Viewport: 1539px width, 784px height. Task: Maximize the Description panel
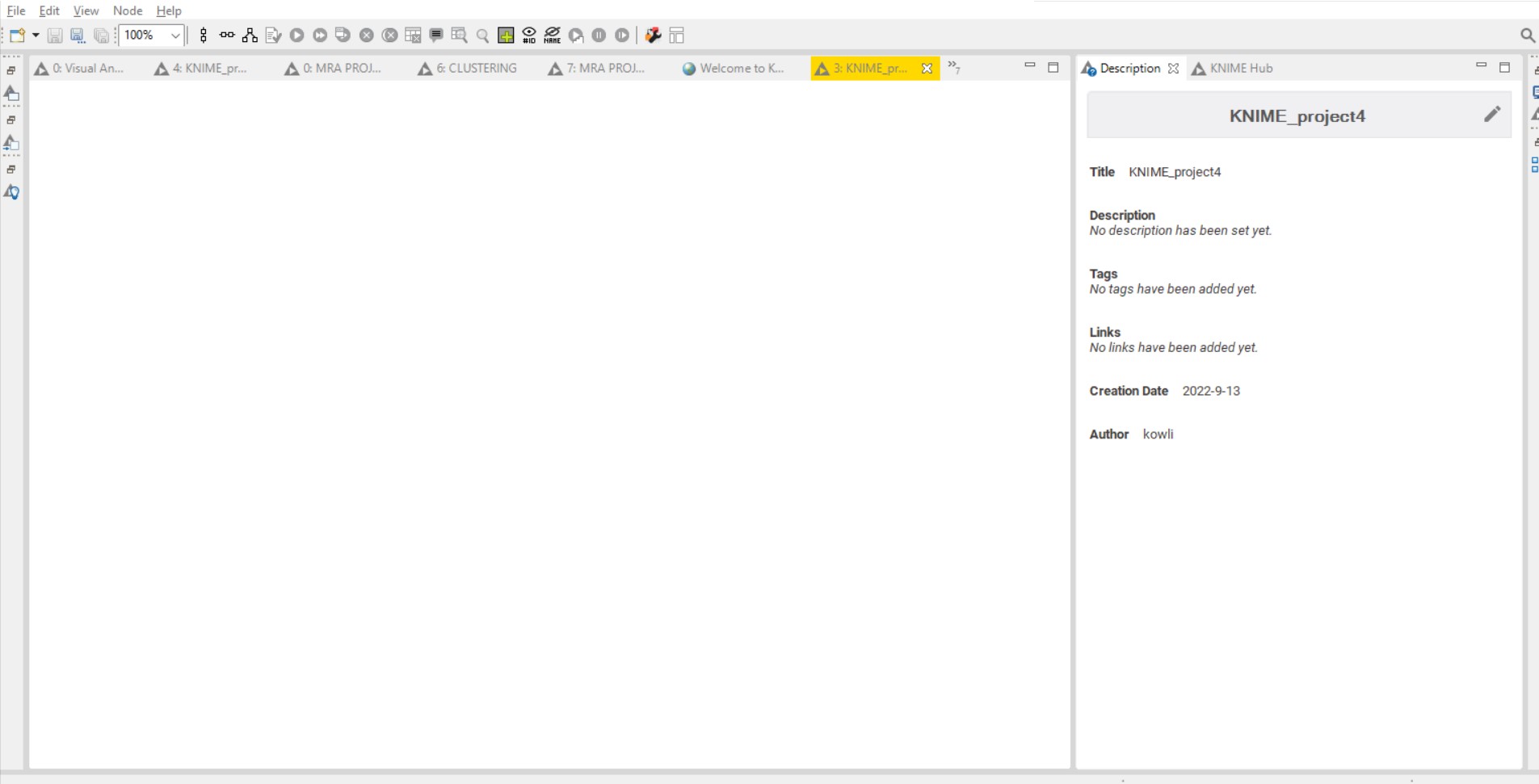tap(1504, 68)
